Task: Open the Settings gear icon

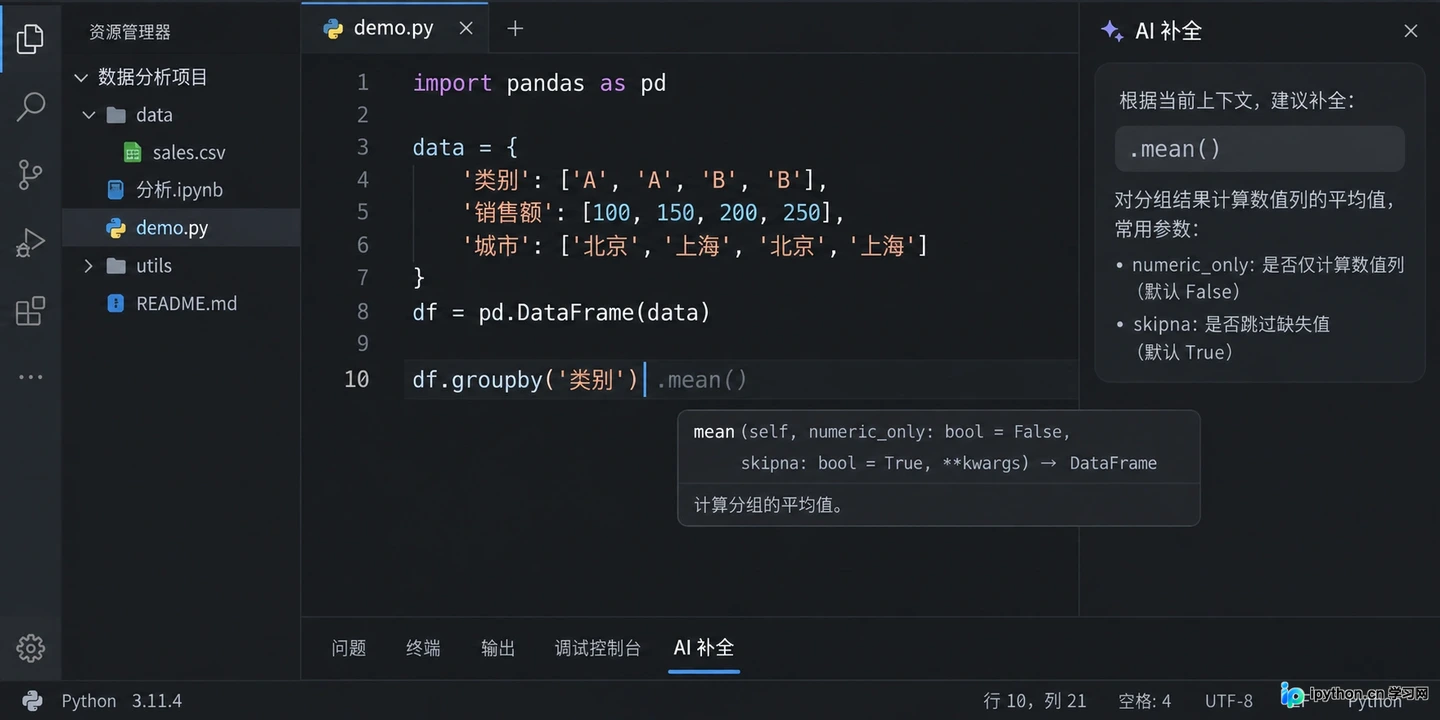Action: click(x=31, y=648)
